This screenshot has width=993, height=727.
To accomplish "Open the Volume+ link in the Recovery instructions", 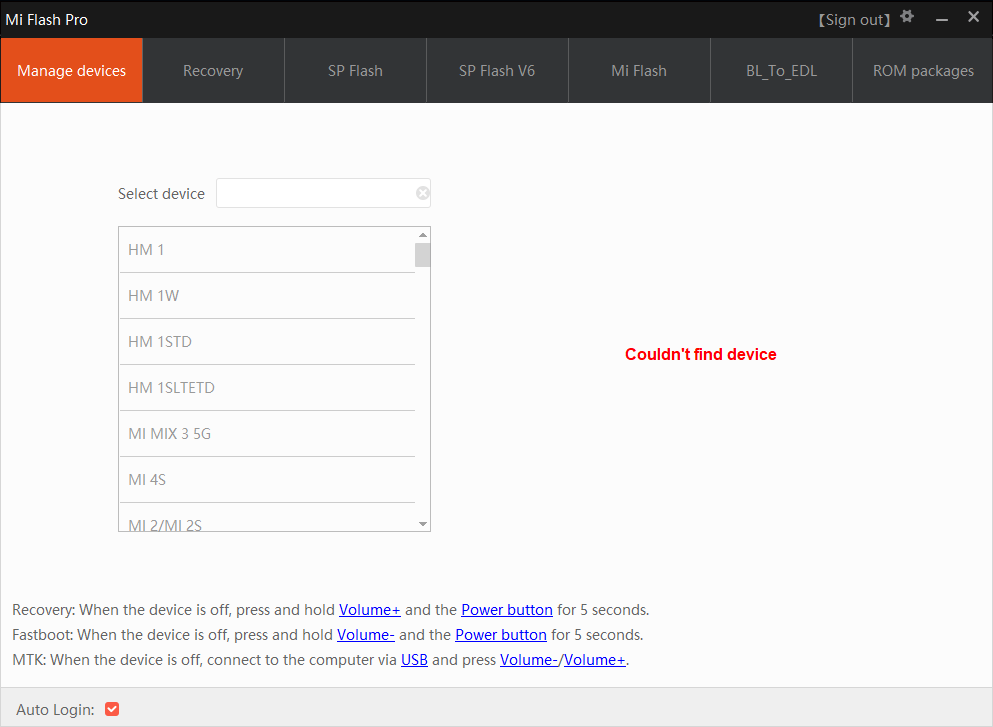I will [369, 609].
